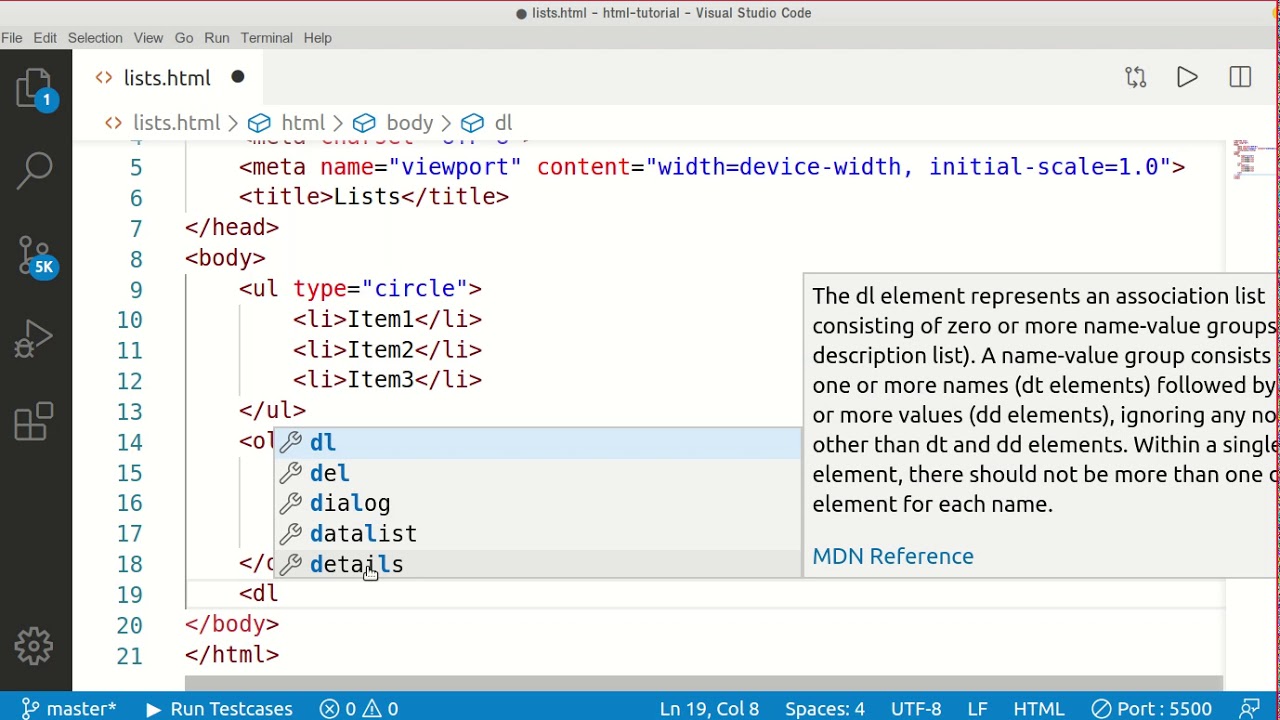
Task: Click the meta viewport line
Action: point(712,167)
